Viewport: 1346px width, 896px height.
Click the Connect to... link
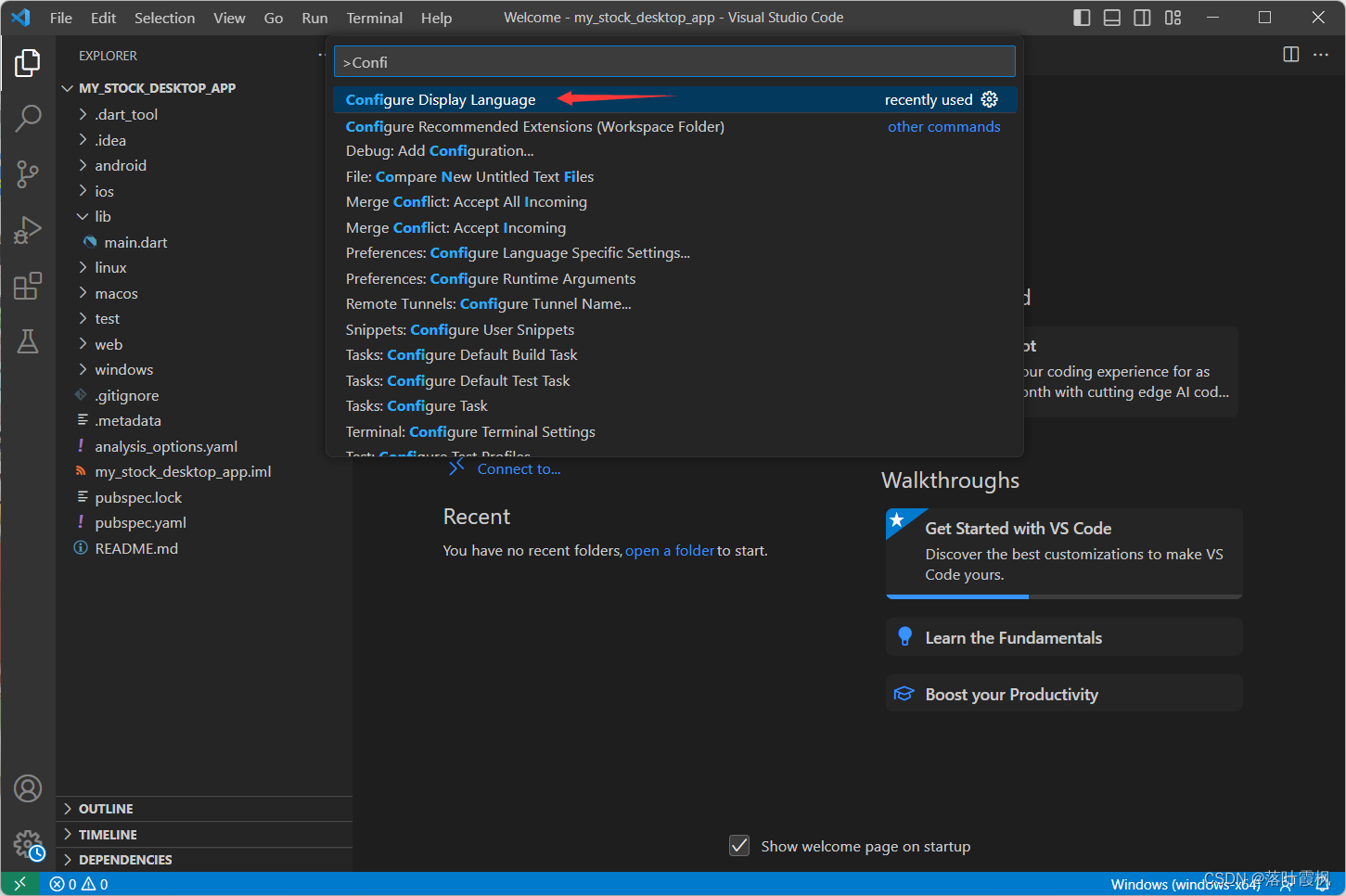tap(519, 469)
